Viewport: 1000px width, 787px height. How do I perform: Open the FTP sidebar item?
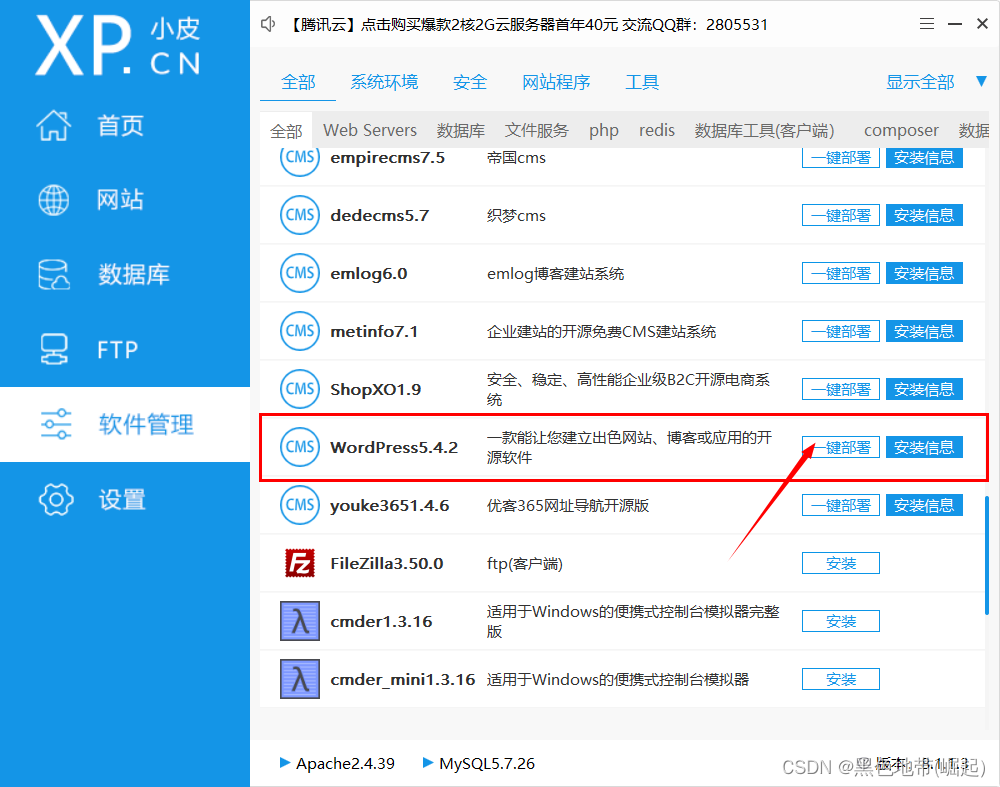pyautogui.click(x=124, y=349)
